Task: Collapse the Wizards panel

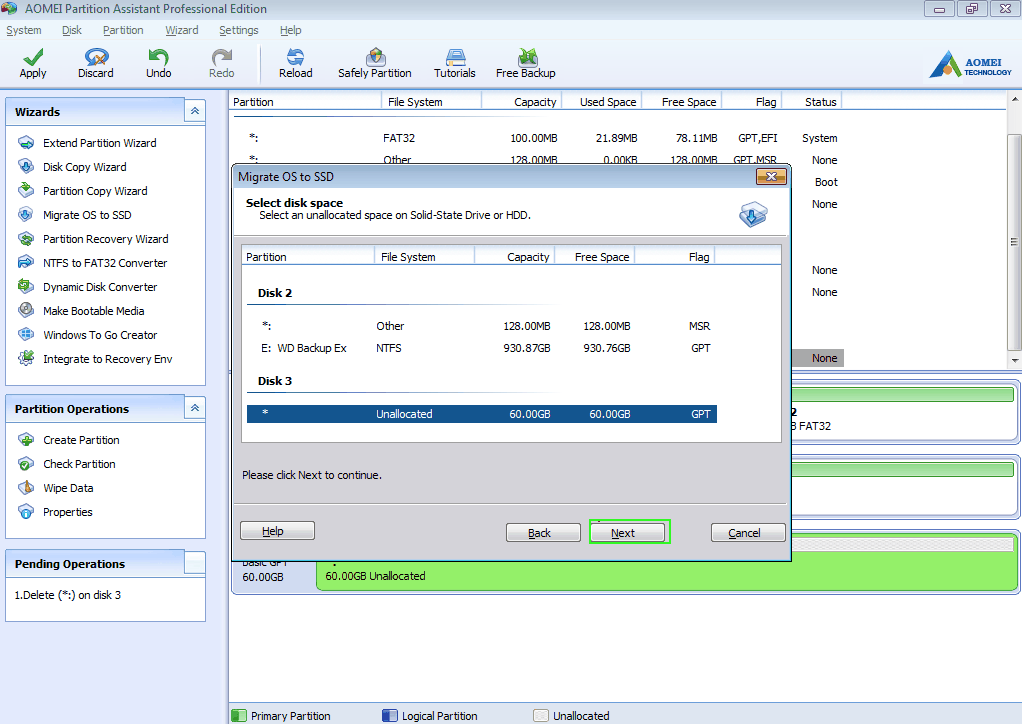Action: coord(195,112)
